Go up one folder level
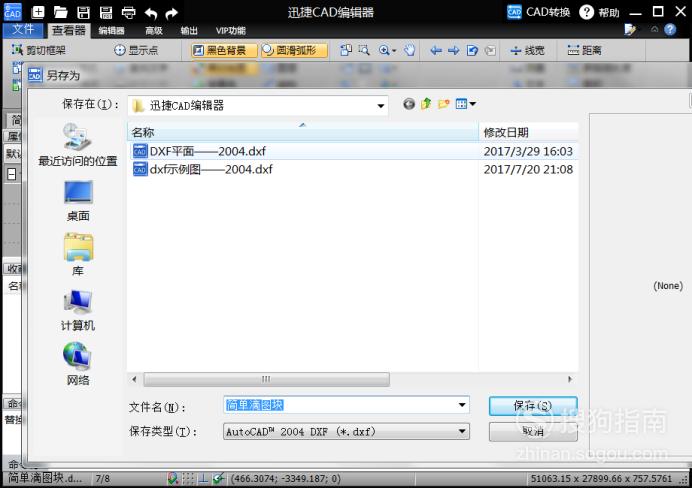Screen dimensions: 692x488 (426, 104)
